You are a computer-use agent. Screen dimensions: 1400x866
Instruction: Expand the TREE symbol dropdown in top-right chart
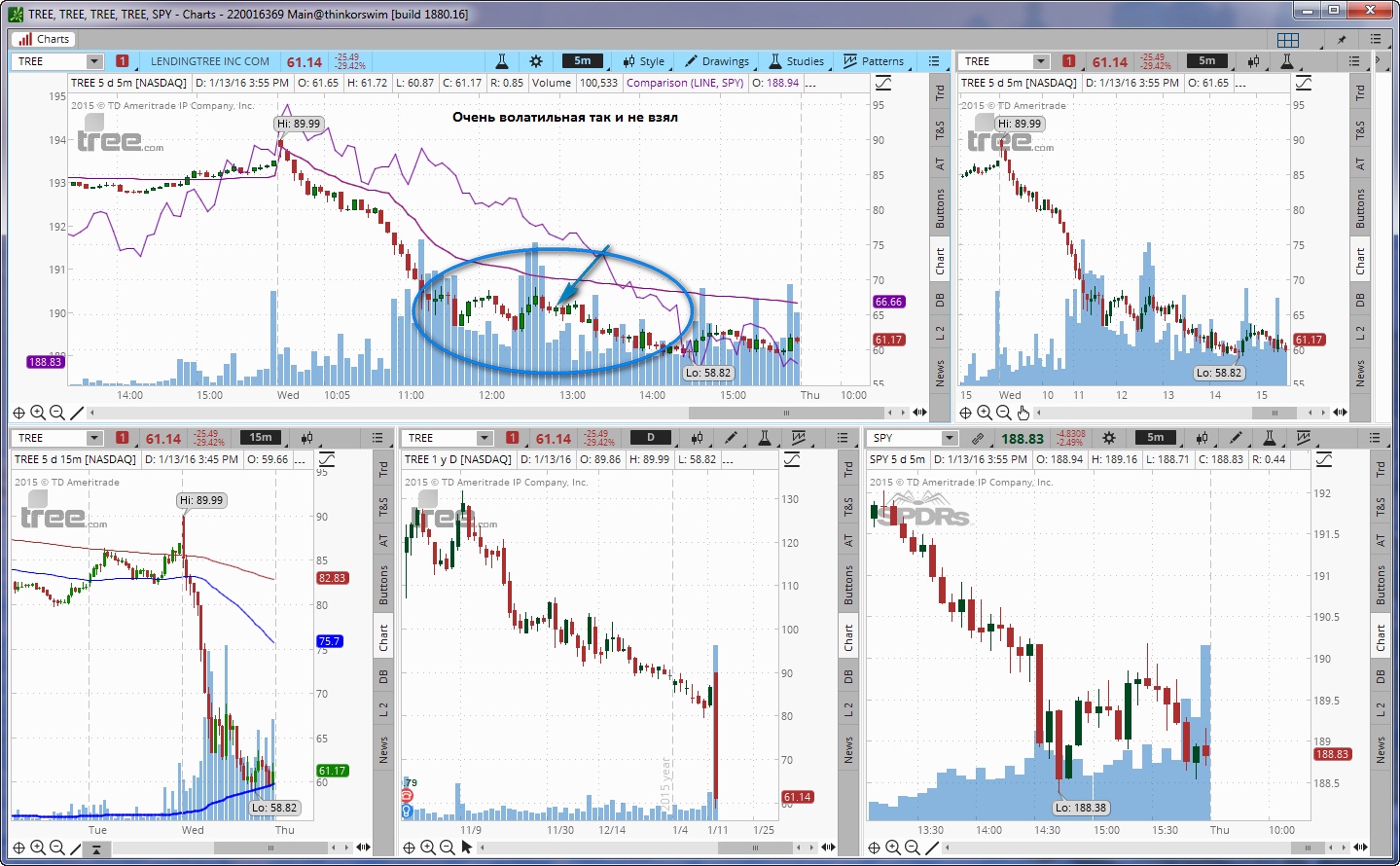[x=1041, y=60]
